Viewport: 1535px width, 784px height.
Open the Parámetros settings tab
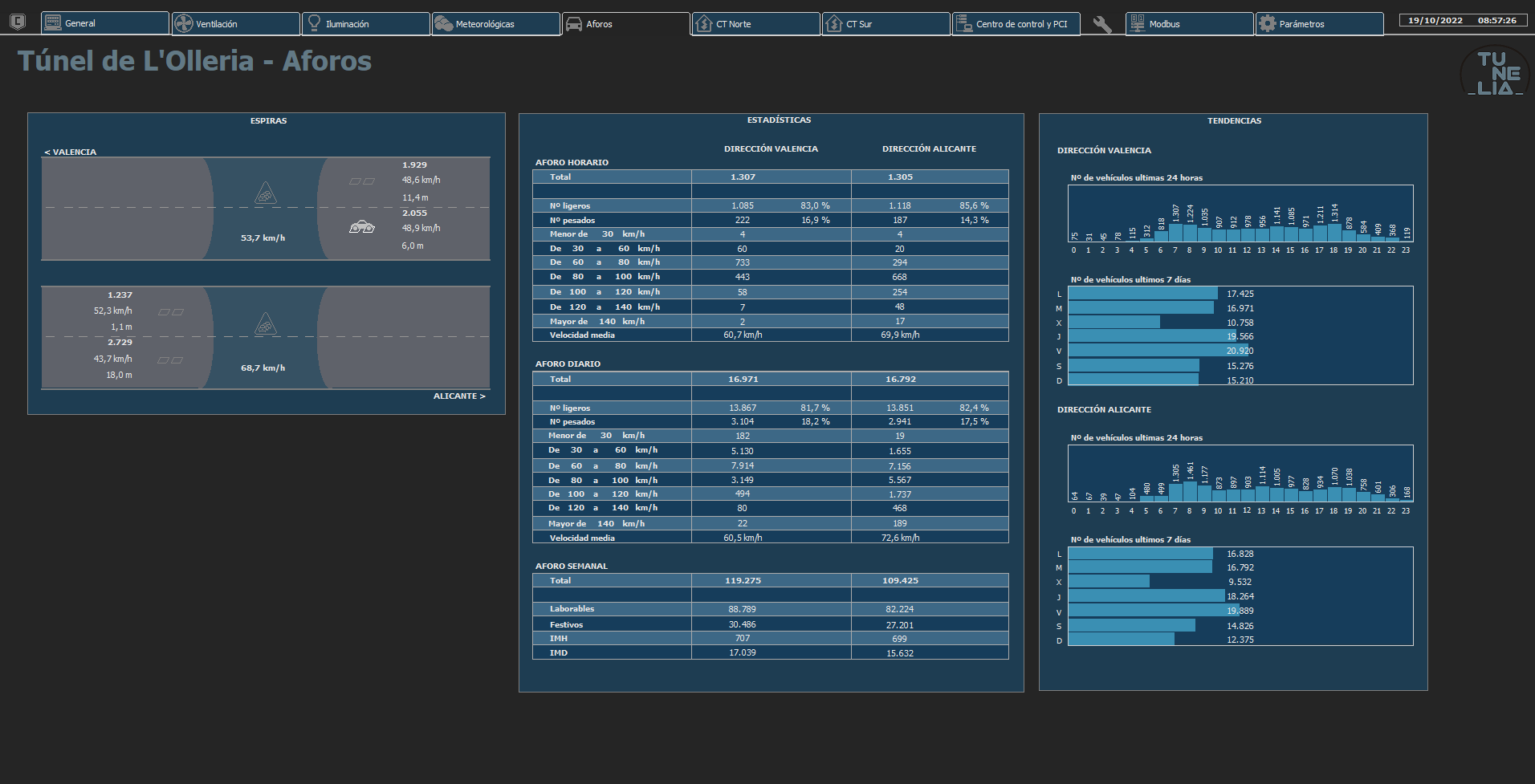(1320, 24)
